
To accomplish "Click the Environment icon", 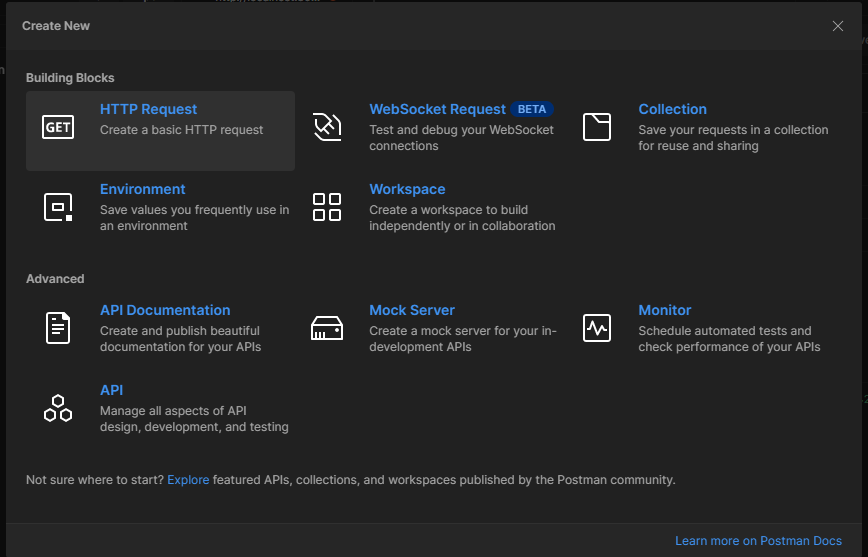I will tap(58, 207).
